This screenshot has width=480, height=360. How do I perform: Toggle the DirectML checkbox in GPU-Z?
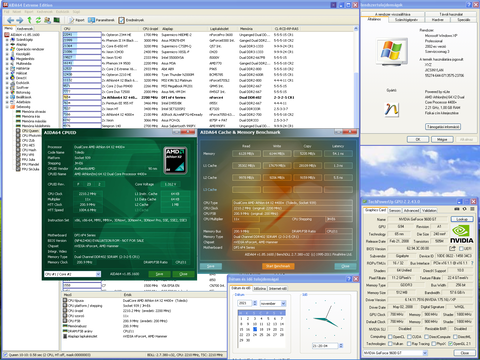click(456, 337)
